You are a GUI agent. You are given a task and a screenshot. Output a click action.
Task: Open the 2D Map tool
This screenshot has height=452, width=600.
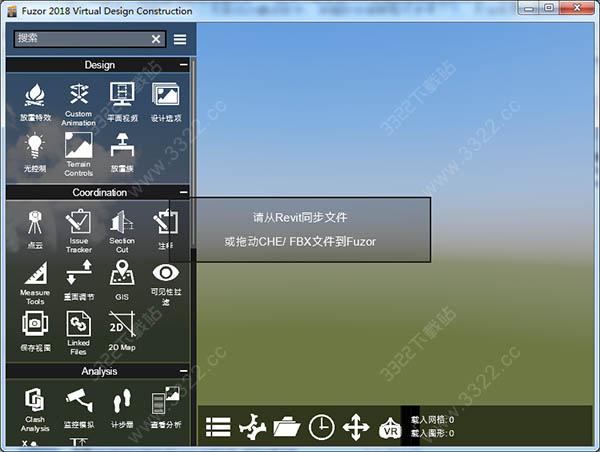[122, 331]
